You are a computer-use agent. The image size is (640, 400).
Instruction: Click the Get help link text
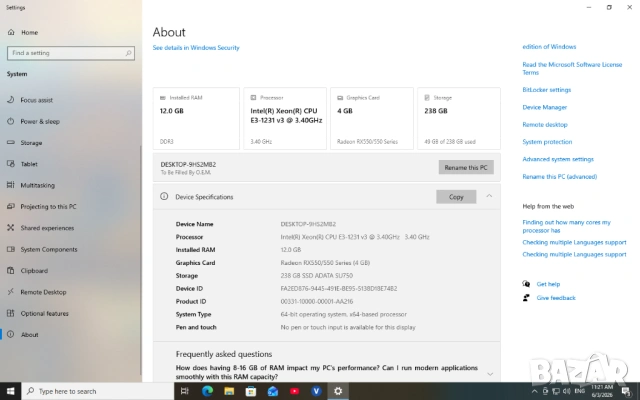pos(548,284)
